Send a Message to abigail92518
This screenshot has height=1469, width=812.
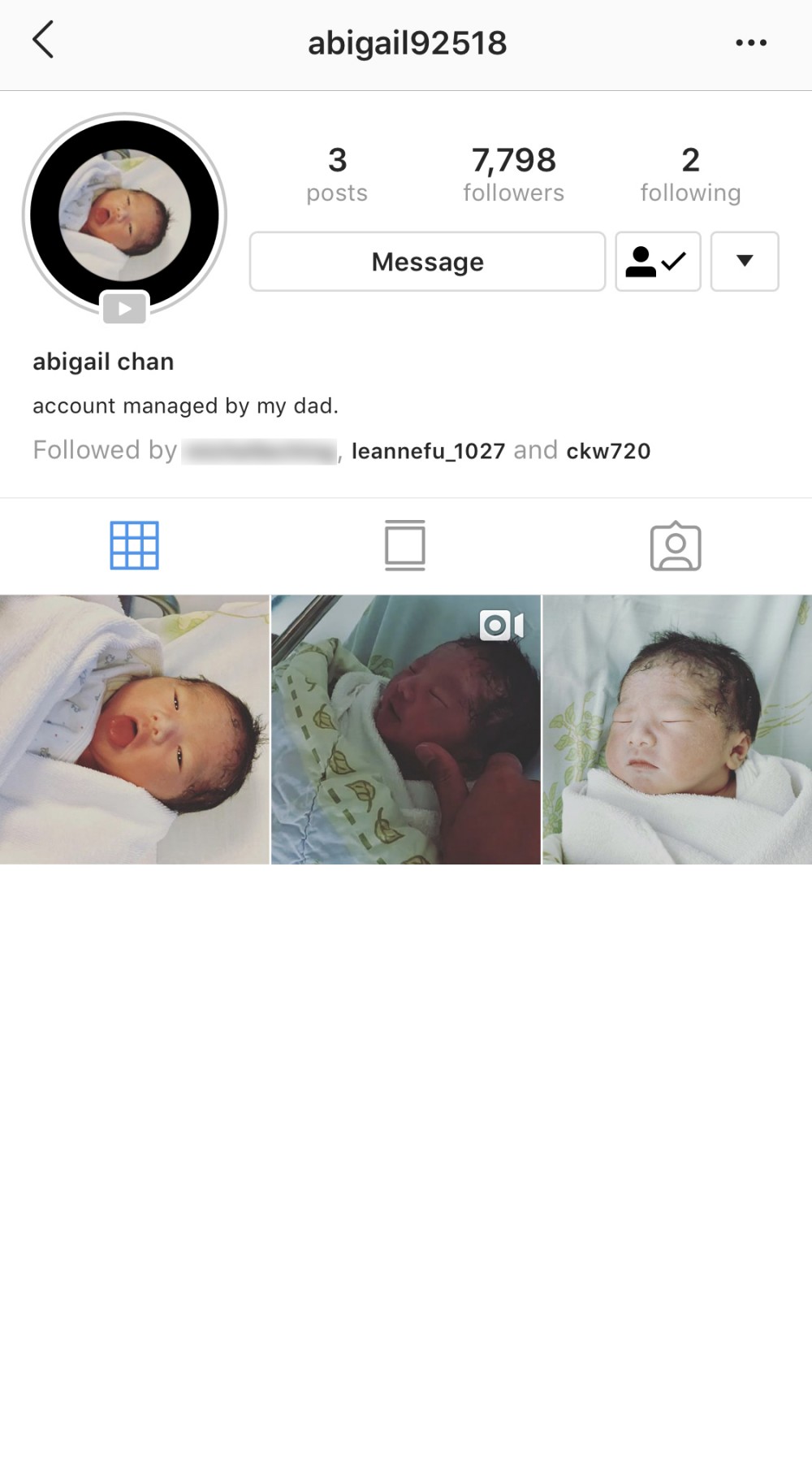427,262
